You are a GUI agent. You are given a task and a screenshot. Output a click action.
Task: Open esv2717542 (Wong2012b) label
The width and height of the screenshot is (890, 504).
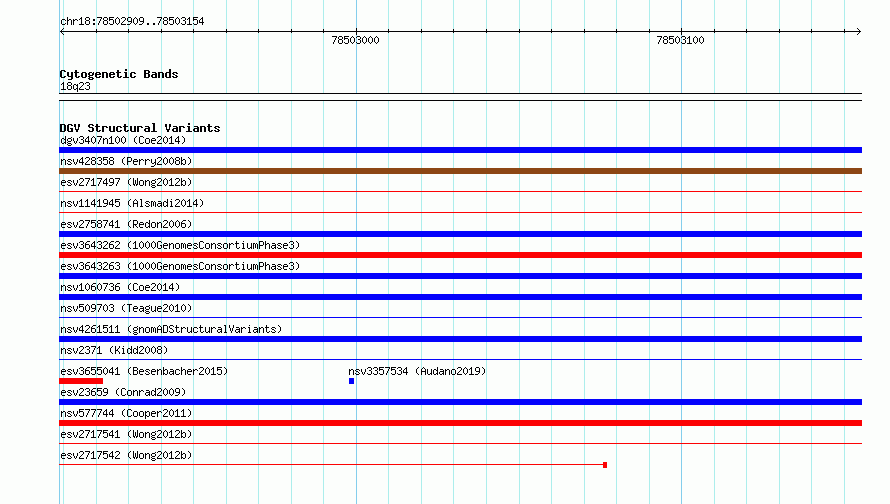coord(126,455)
